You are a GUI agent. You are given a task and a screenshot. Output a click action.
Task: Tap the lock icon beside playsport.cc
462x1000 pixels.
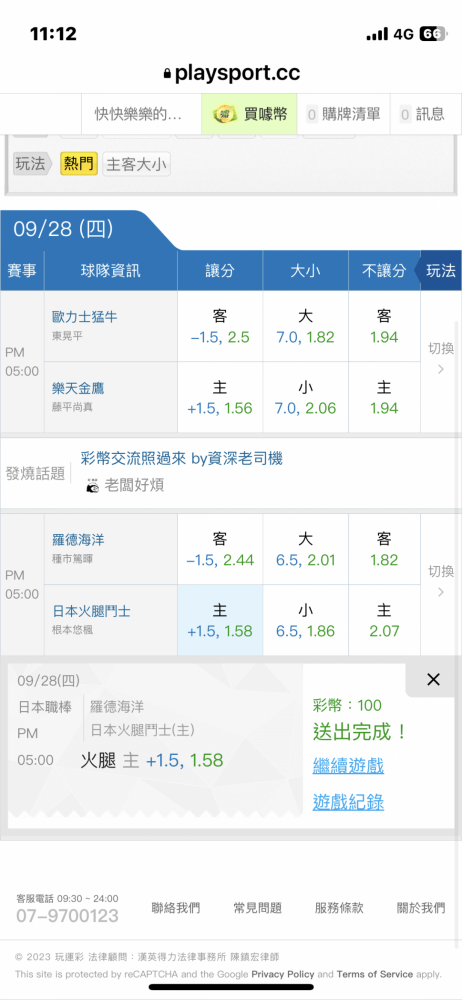point(168,74)
